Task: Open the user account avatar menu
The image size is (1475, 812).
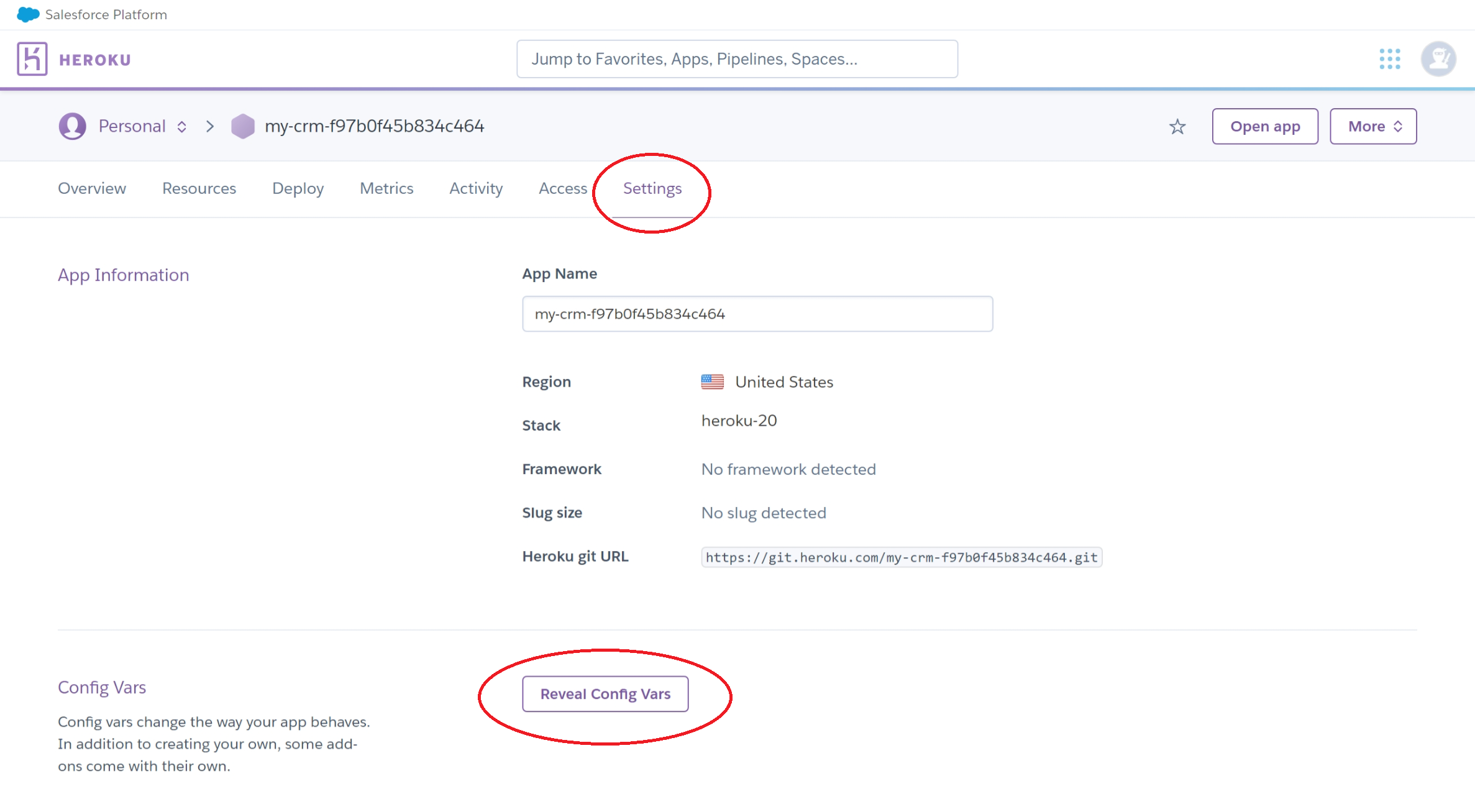Action: click(1438, 59)
